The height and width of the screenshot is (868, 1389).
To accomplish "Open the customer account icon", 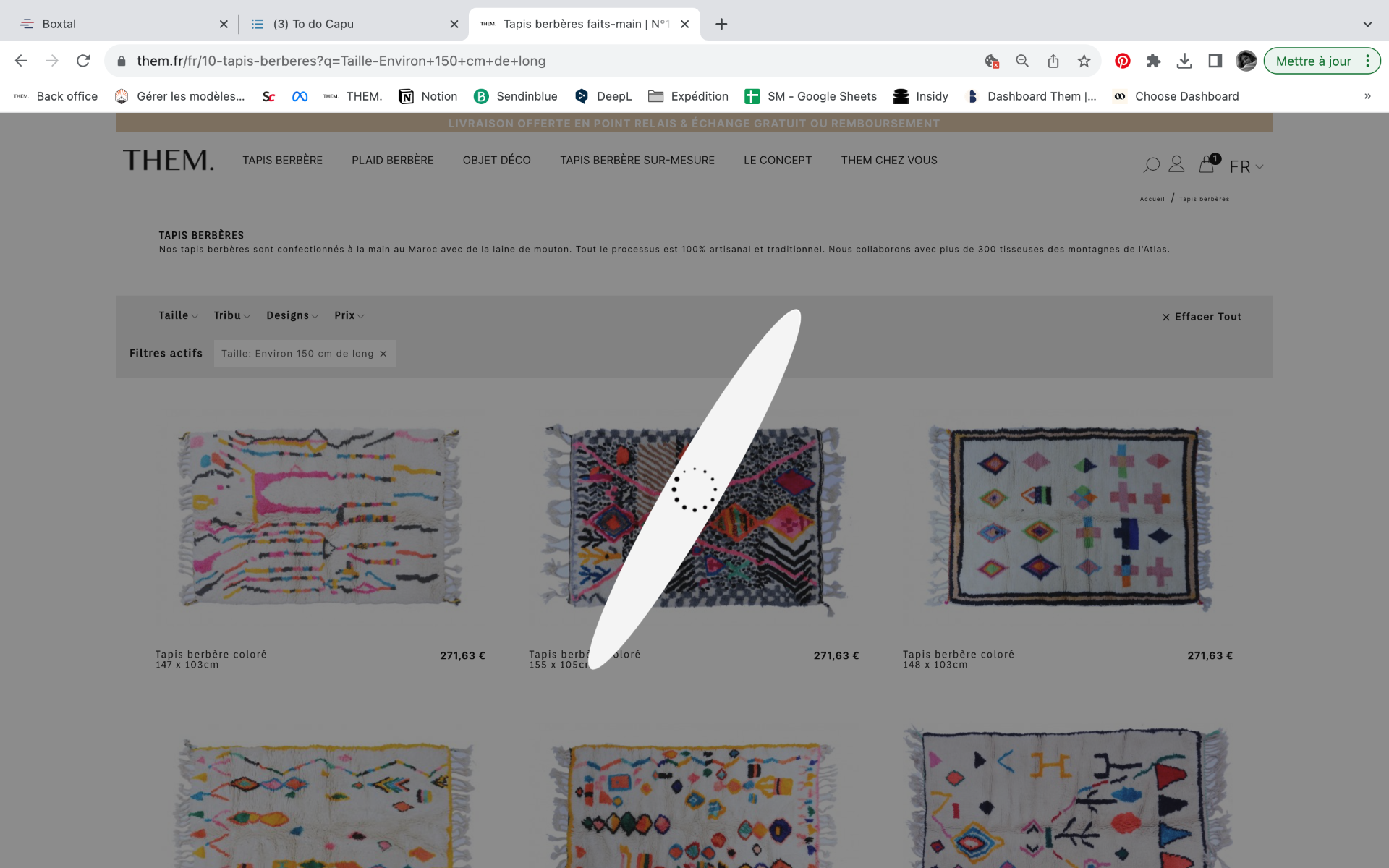I will click(1176, 165).
